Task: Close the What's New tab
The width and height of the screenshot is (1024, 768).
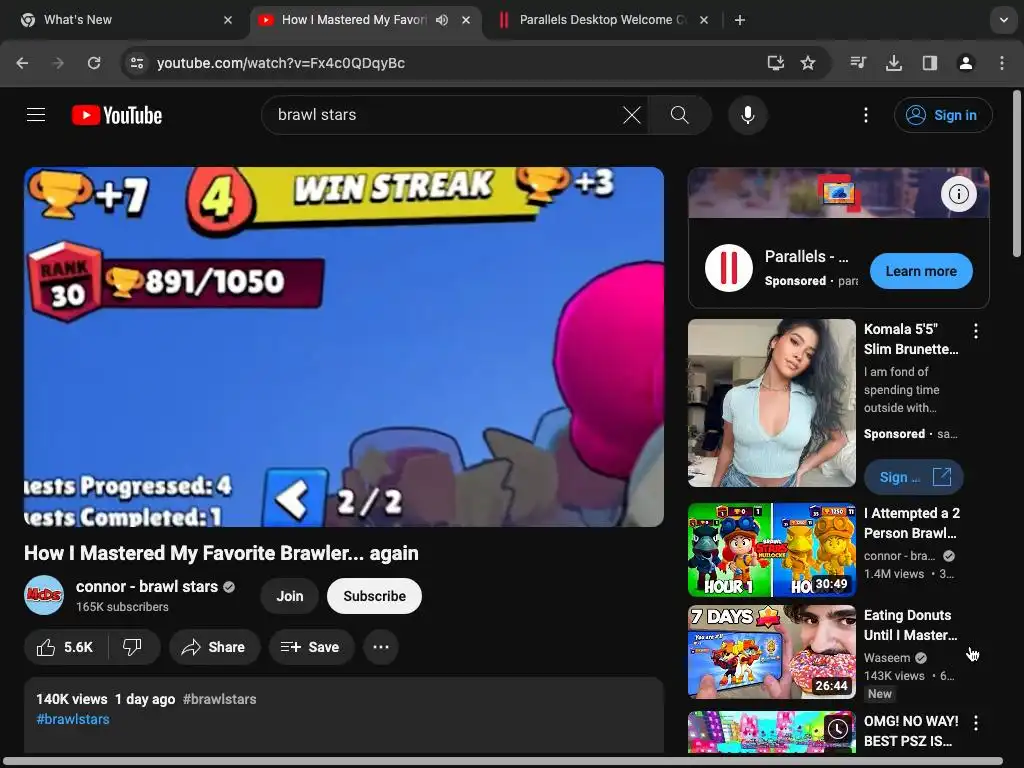Action: (228, 20)
